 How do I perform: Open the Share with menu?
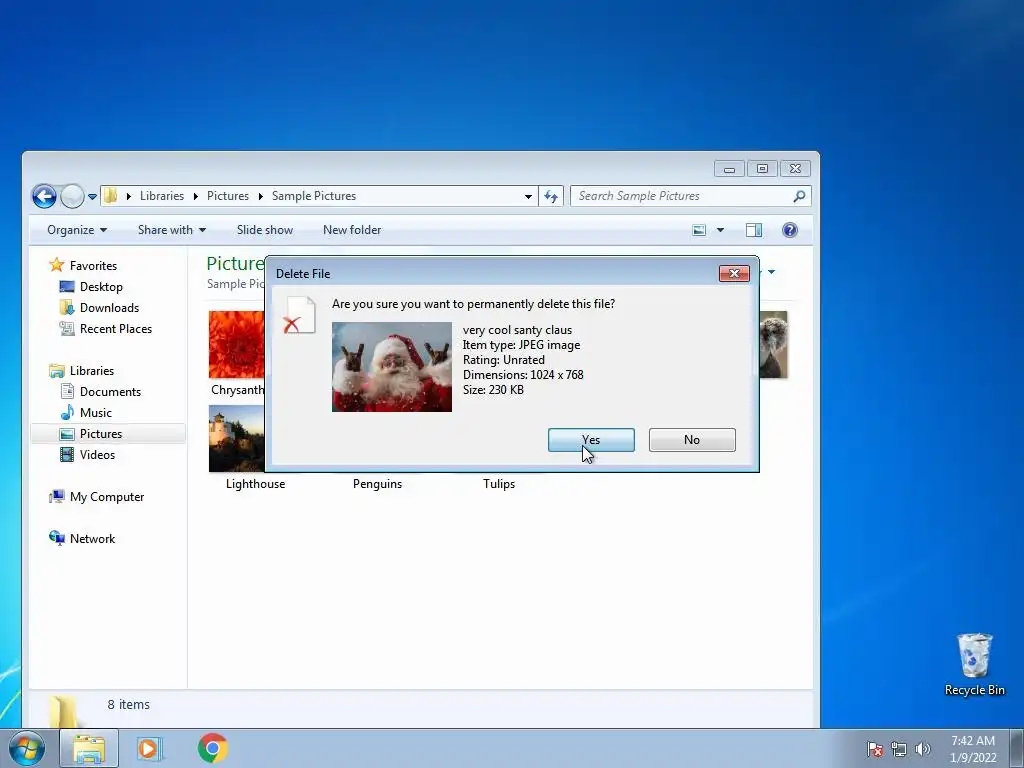pos(172,230)
